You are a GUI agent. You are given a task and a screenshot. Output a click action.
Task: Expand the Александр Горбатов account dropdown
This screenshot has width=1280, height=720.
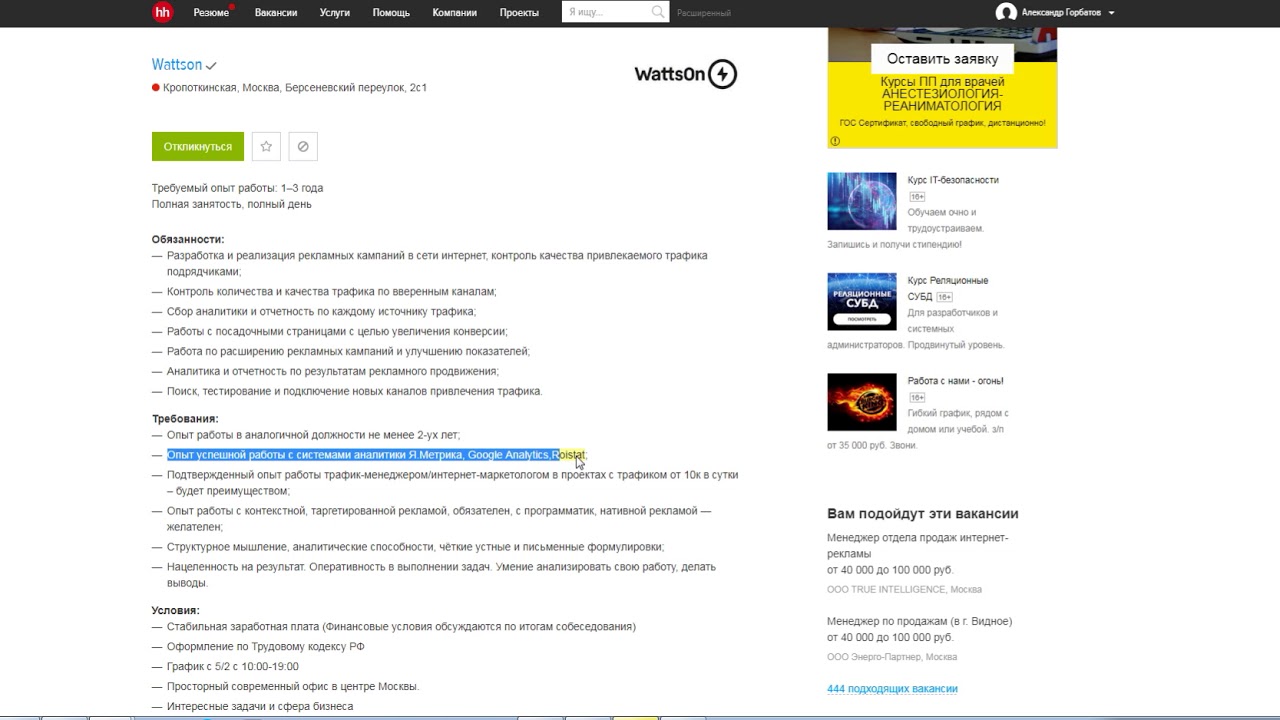1068,13
